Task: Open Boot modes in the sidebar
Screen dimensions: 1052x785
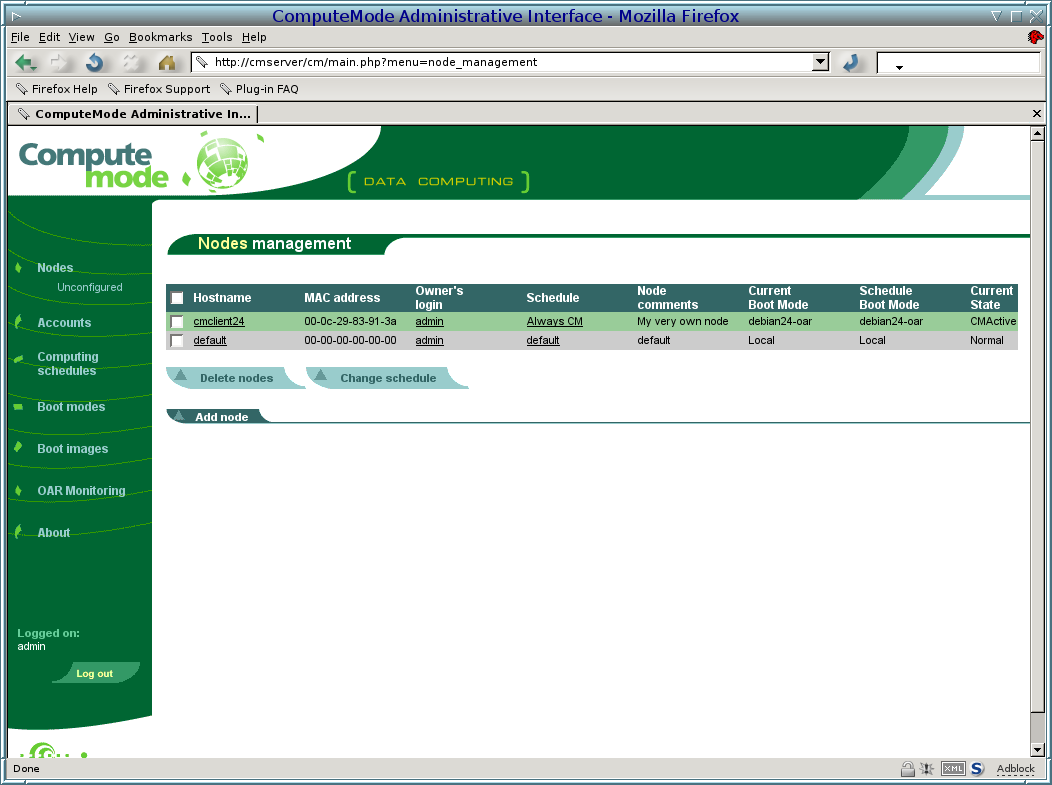Action: (71, 407)
